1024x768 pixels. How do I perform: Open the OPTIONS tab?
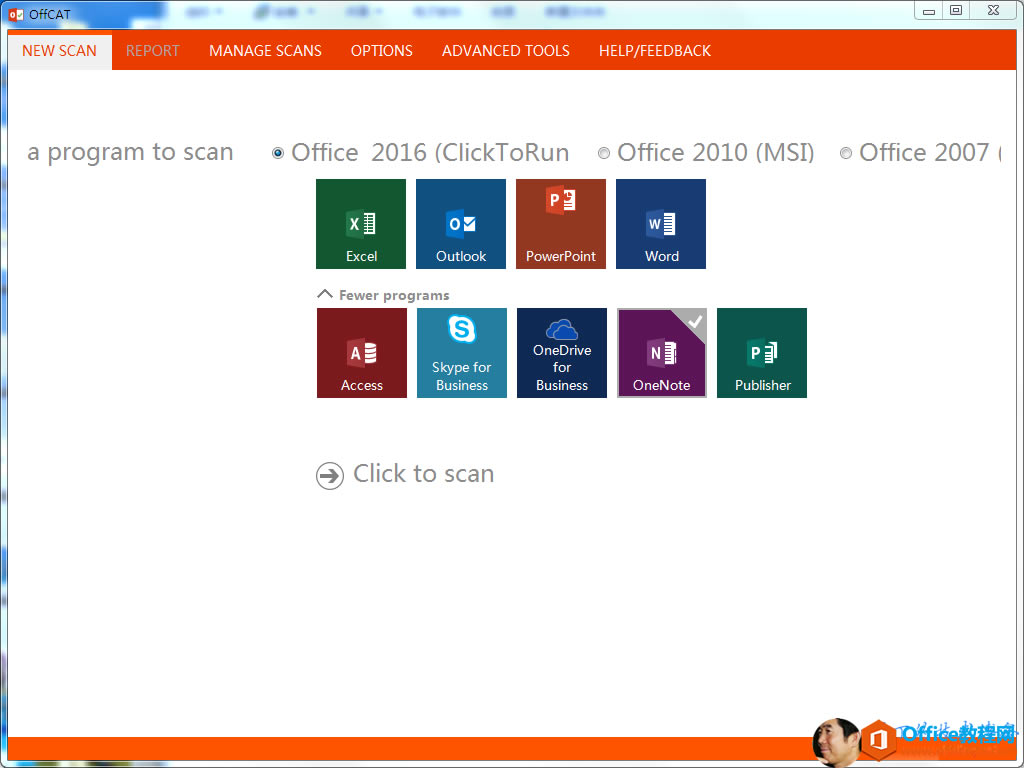point(381,50)
